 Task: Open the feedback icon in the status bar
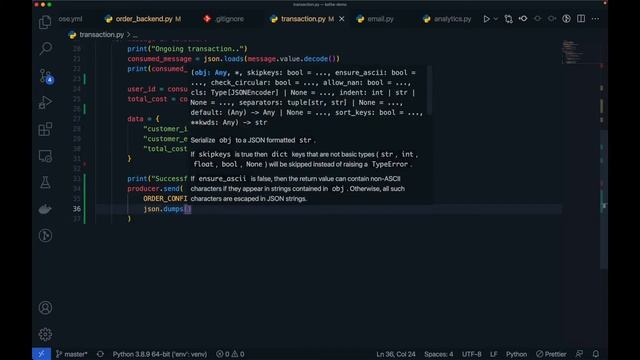(x=579, y=354)
